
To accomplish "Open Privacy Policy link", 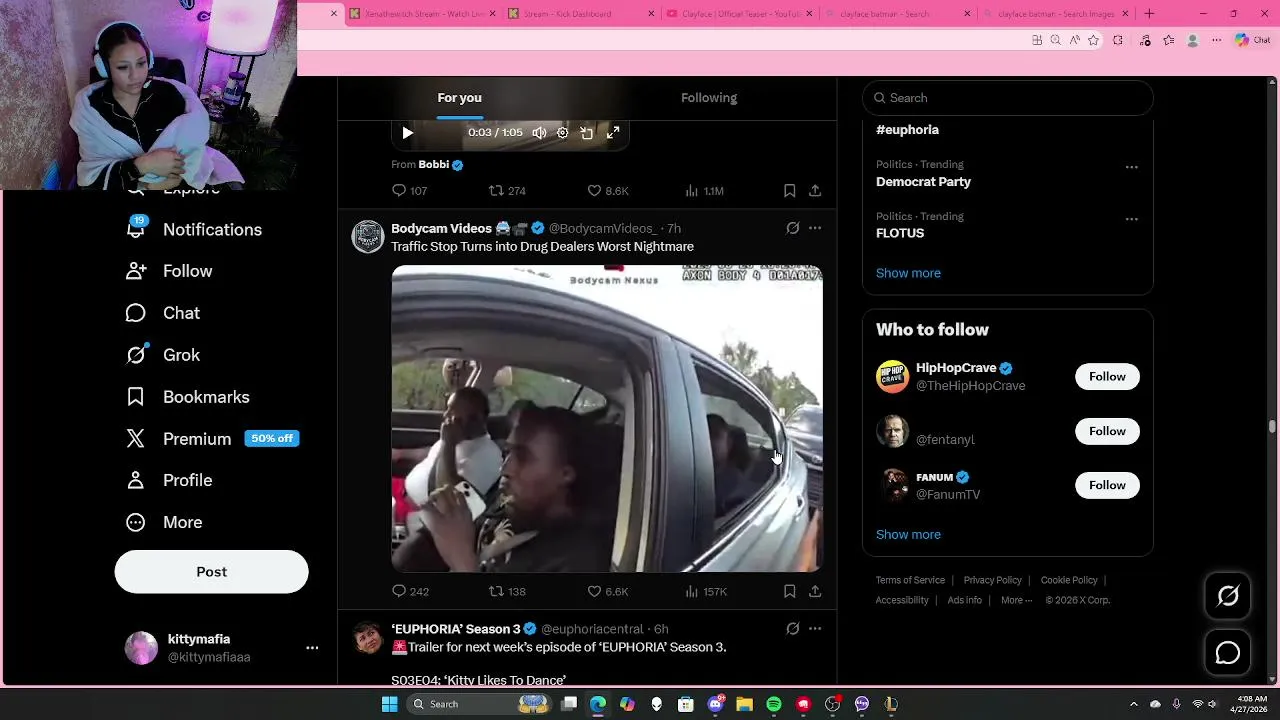I will (992, 580).
